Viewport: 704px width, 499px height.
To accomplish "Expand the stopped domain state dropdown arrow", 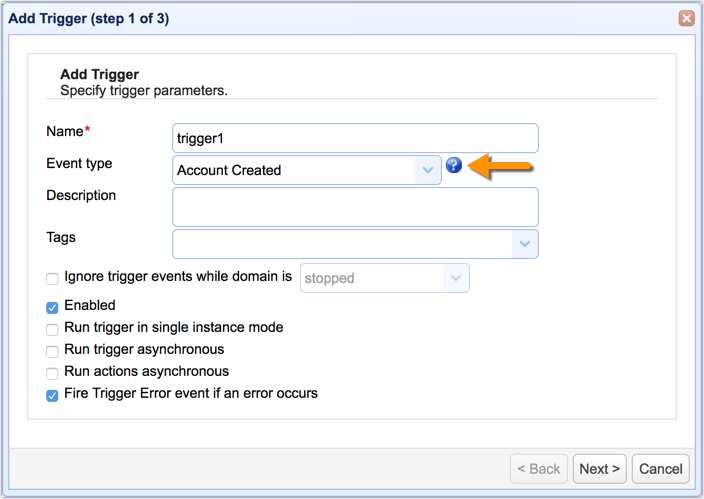I will pyautogui.click(x=456, y=278).
